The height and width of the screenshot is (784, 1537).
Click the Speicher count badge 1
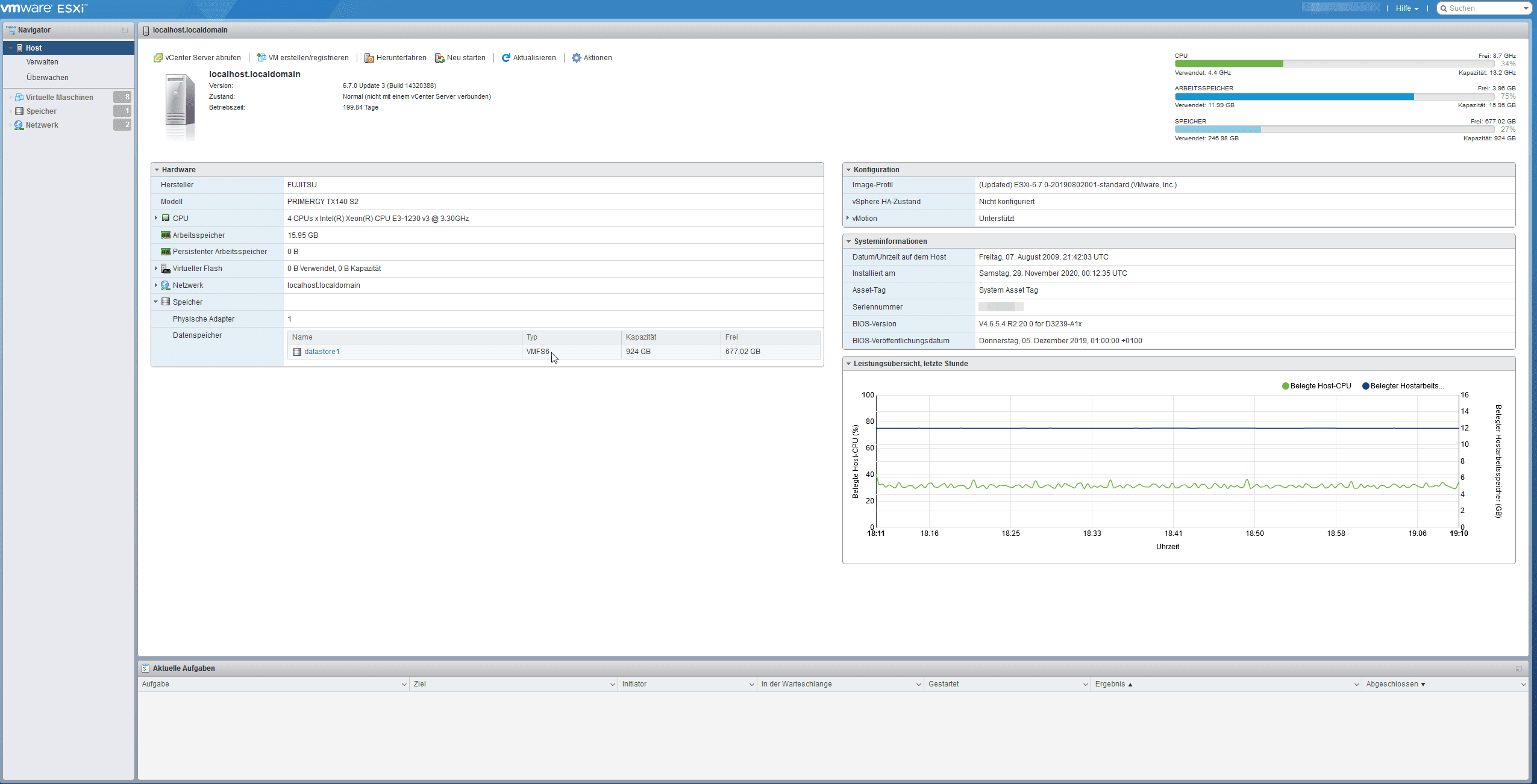(x=122, y=111)
